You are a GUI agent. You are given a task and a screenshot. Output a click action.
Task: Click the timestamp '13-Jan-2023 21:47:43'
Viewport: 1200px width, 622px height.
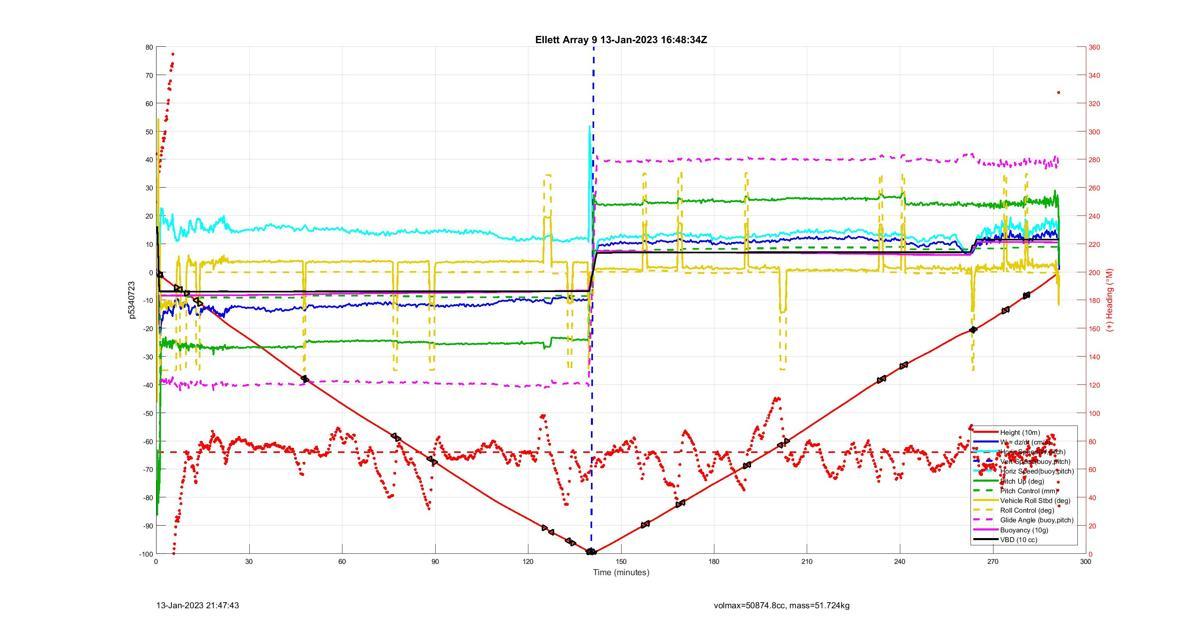pos(198,605)
